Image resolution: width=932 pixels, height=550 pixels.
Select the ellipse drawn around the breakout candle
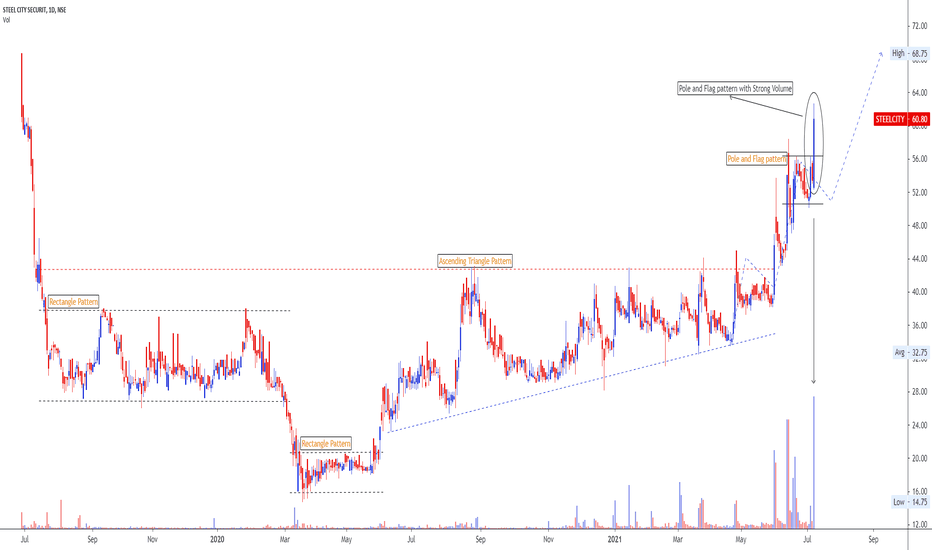click(x=814, y=143)
